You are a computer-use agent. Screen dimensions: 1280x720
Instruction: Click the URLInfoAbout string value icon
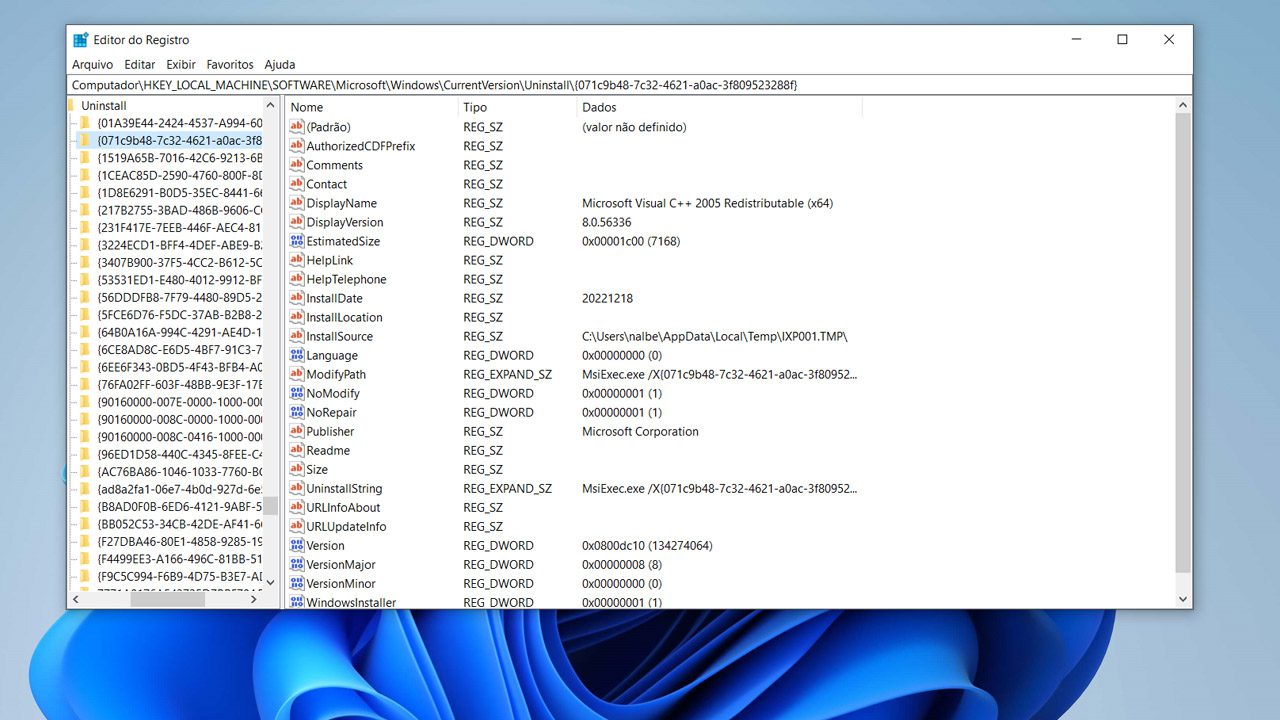pos(296,507)
